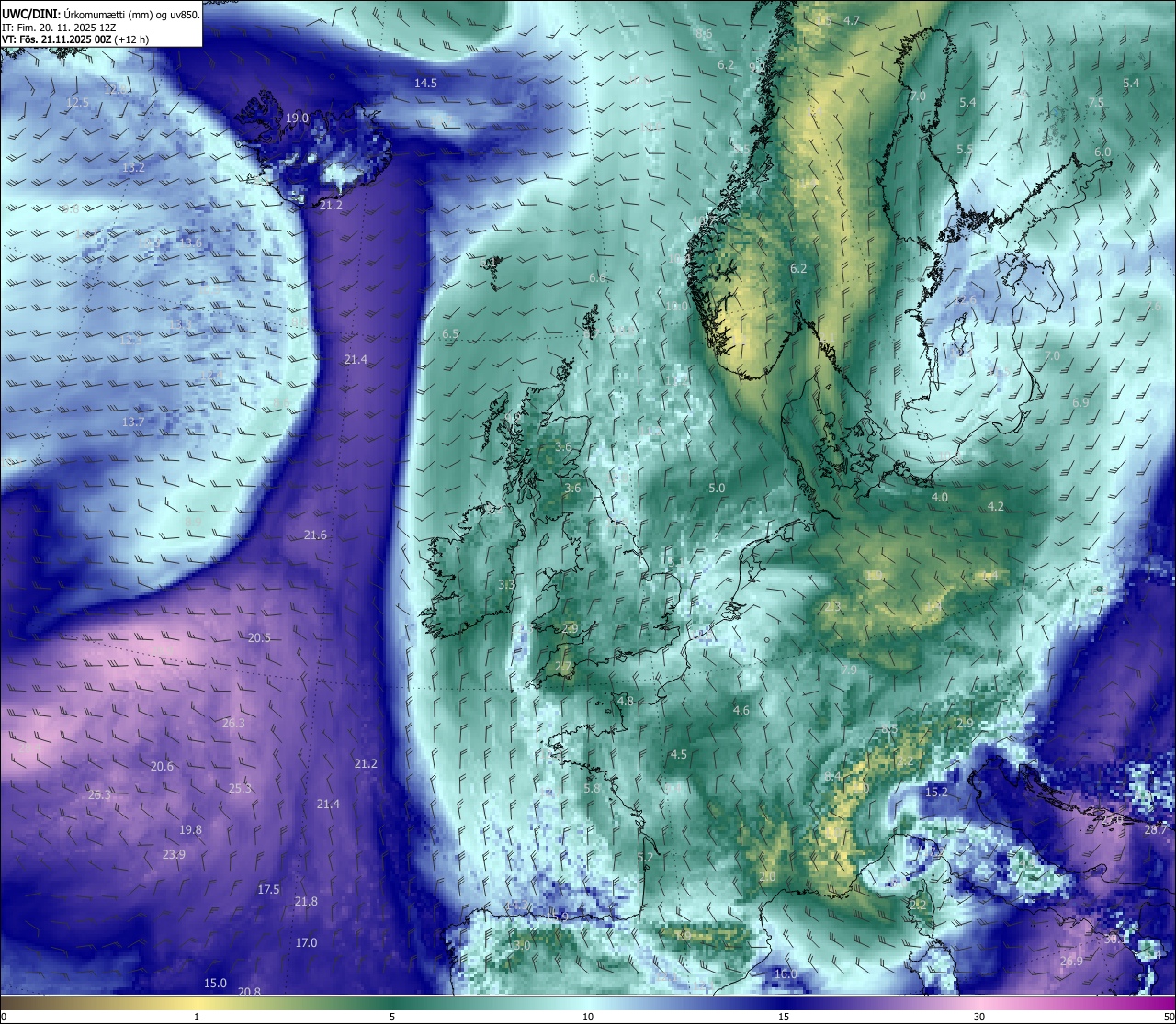Click the 4.6 value over Belgium

741,710
